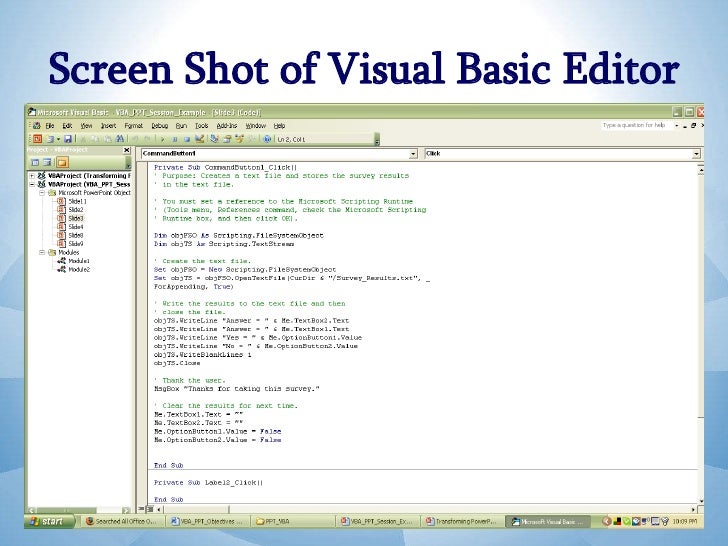This screenshot has height=546, width=728.
Task: Open the Add-Ins menu
Action: click(227, 126)
